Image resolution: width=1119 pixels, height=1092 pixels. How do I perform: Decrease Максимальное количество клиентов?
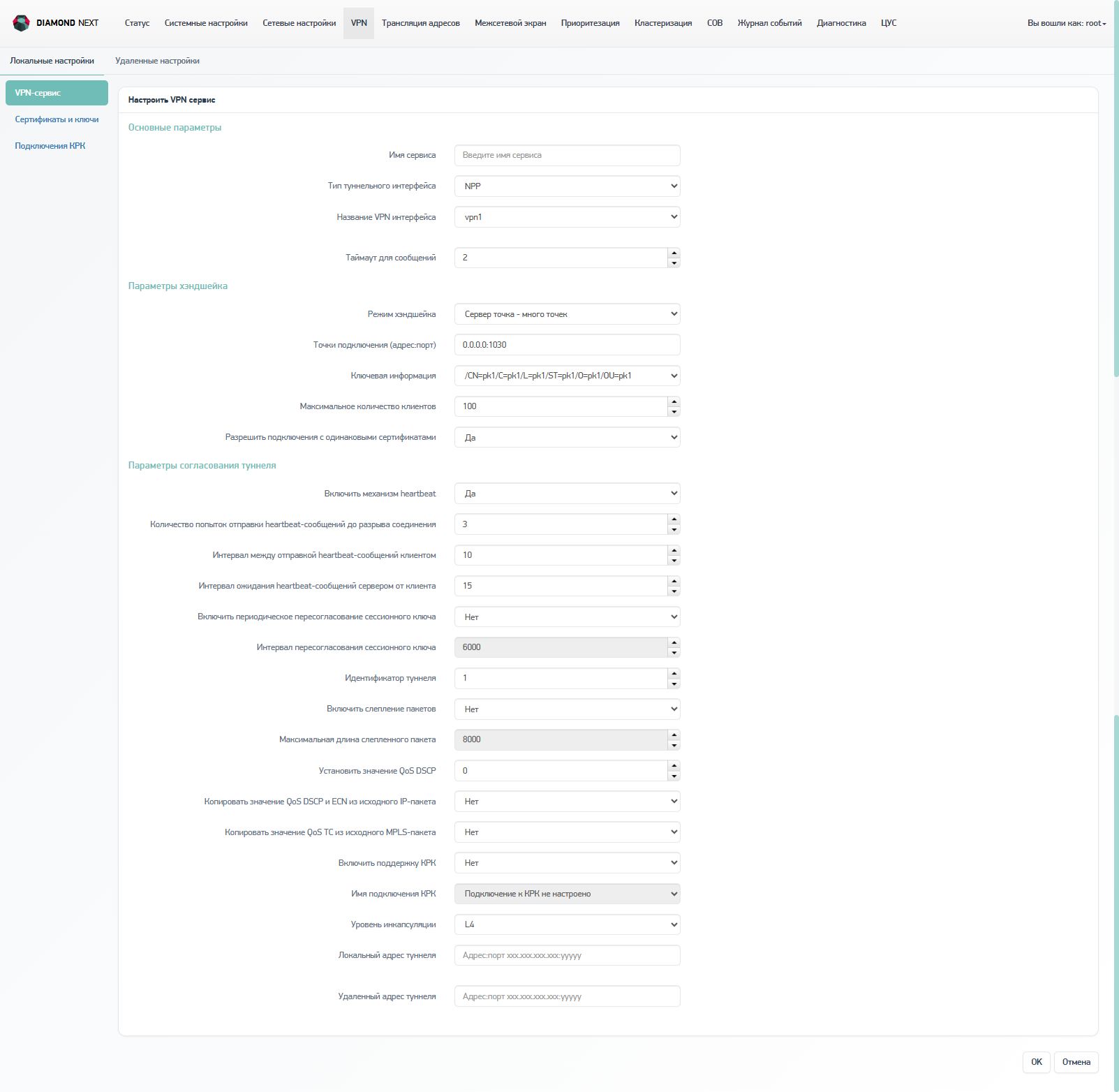coord(674,412)
